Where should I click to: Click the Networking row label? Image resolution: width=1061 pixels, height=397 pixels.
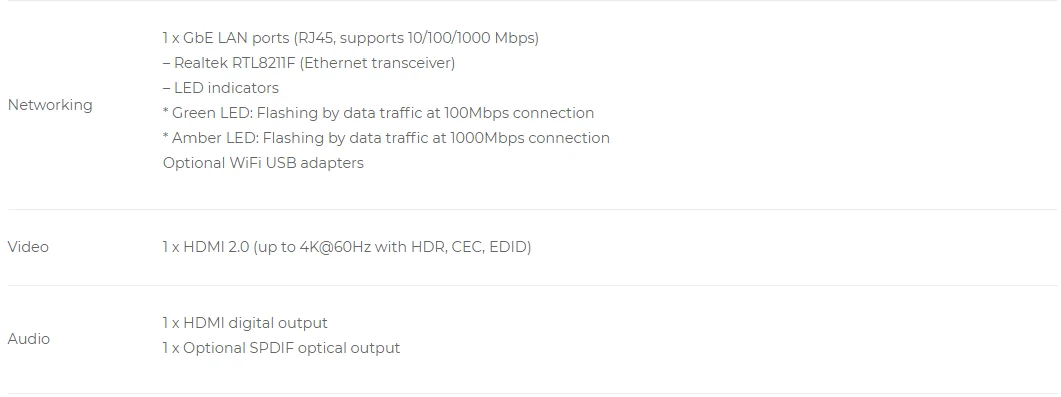(50, 105)
